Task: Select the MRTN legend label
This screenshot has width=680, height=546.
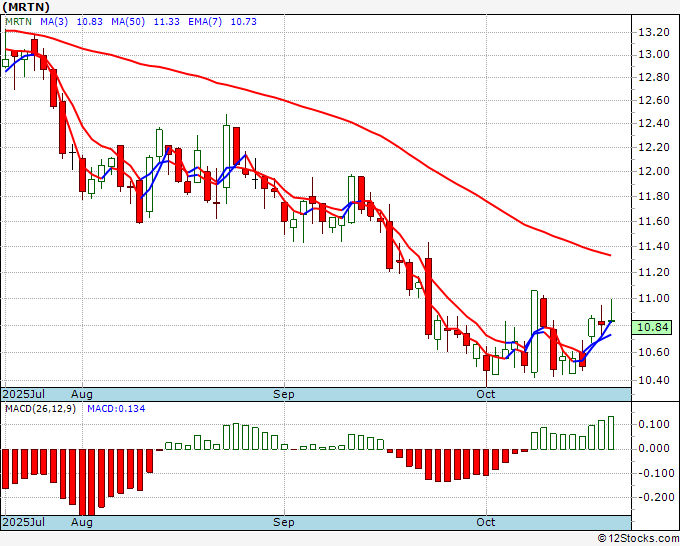Action: [x=18, y=22]
